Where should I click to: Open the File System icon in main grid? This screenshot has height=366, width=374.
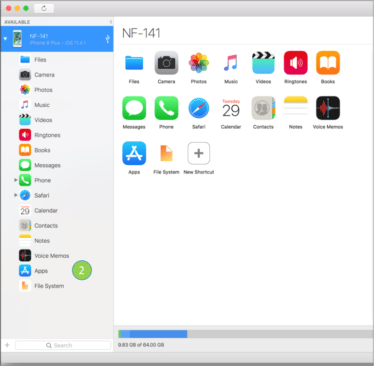coord(166,153)
